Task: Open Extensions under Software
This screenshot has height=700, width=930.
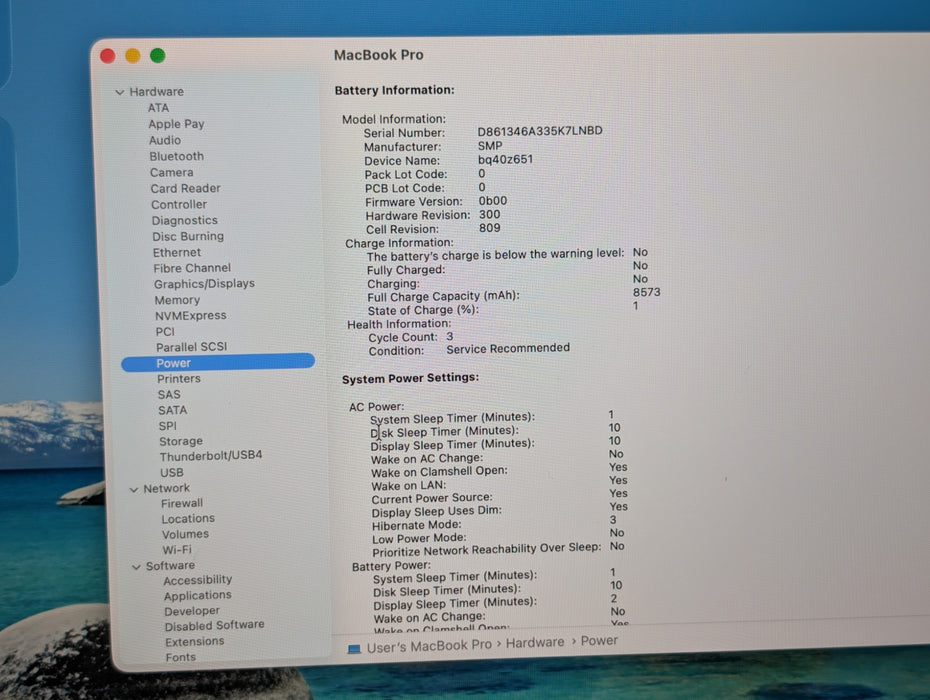Action: point(195,642)
